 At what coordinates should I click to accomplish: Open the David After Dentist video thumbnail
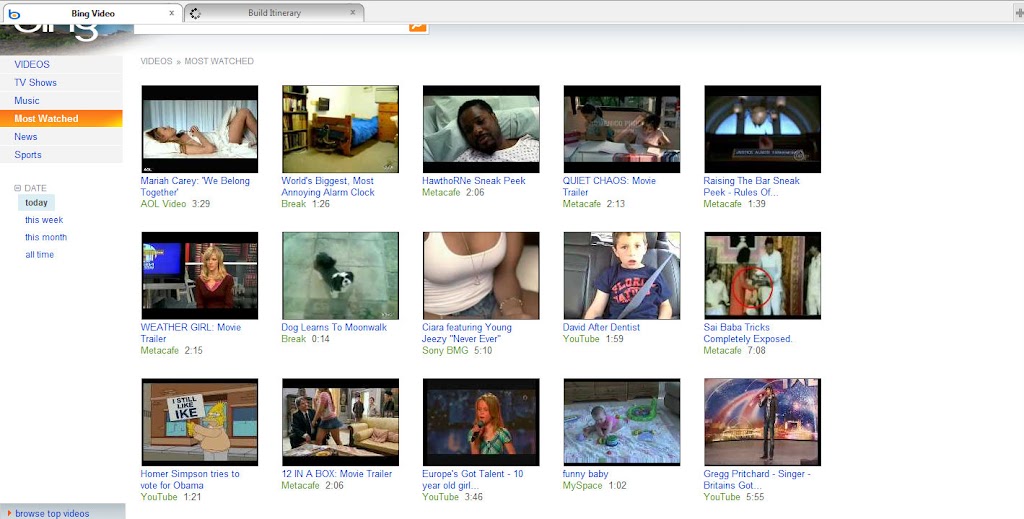pyautogui.click(x=621, y=276)
